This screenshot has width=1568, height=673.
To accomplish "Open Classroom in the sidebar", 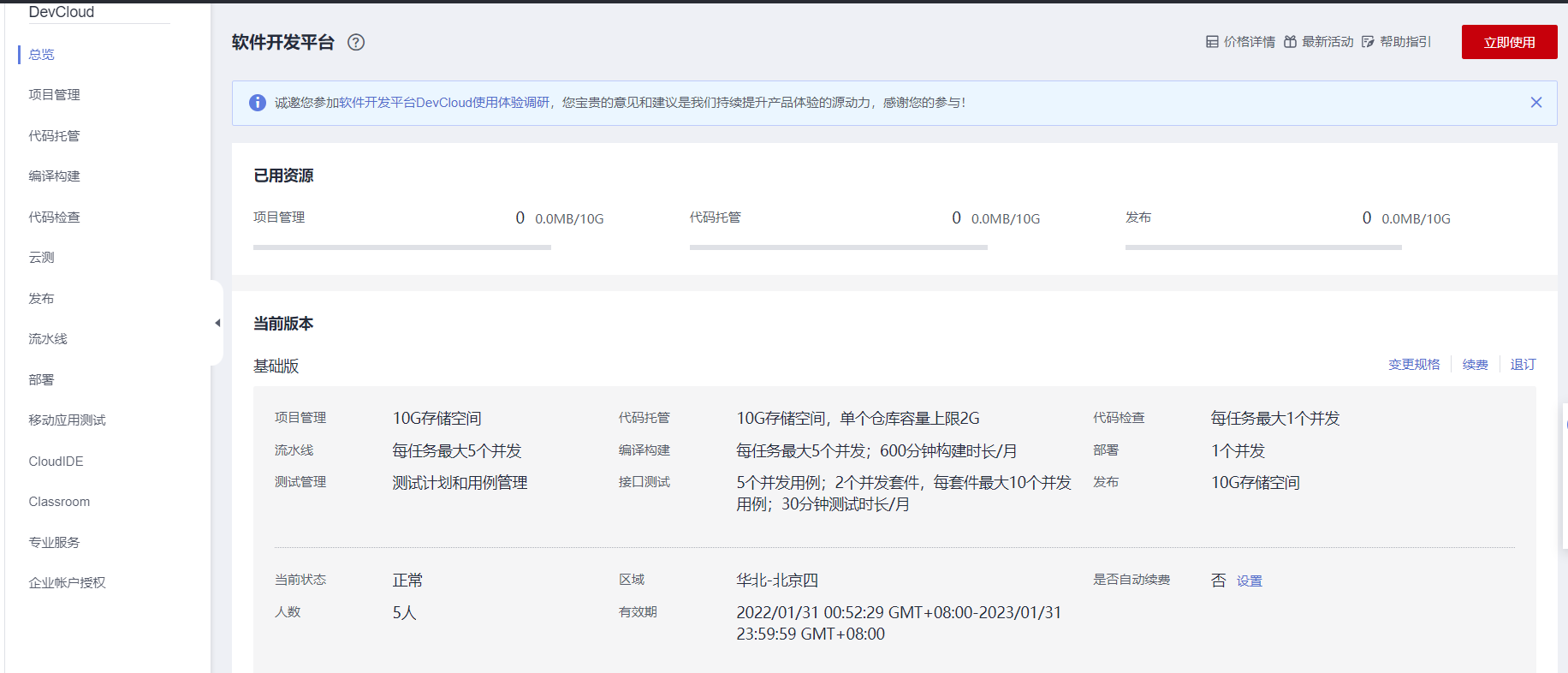I will point(59,501).
